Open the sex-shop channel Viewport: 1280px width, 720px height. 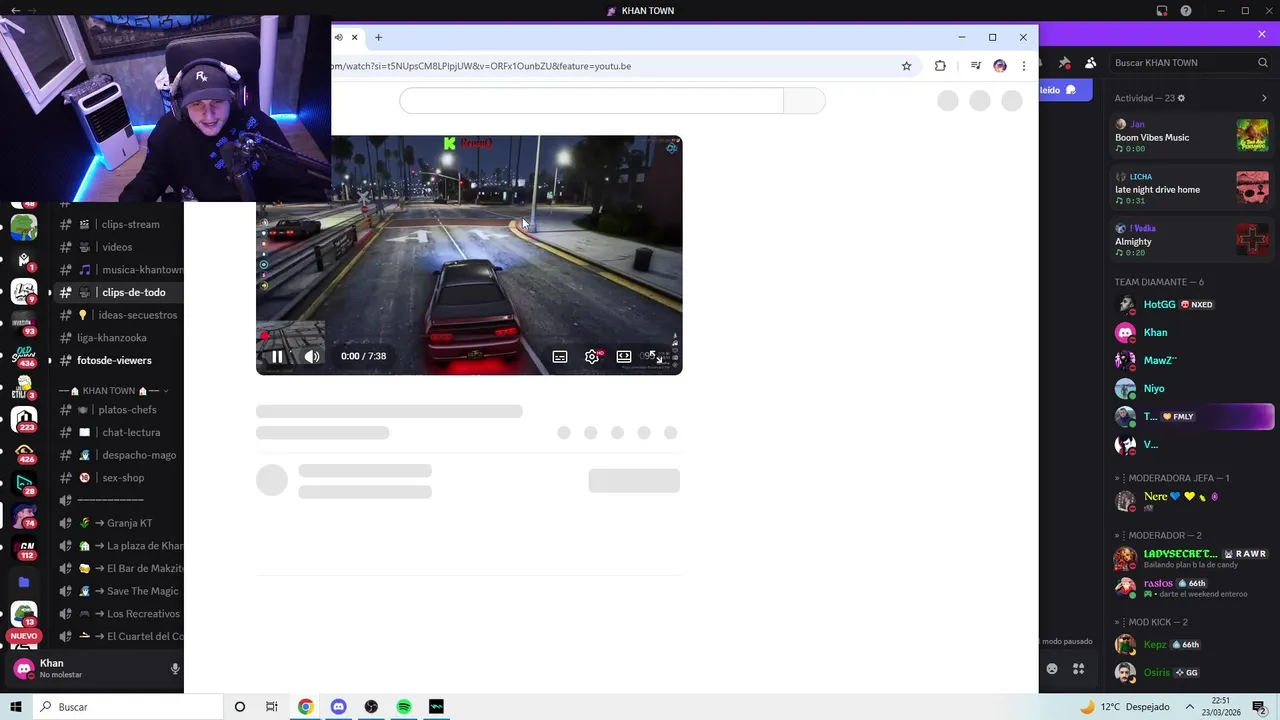point(123,478)
